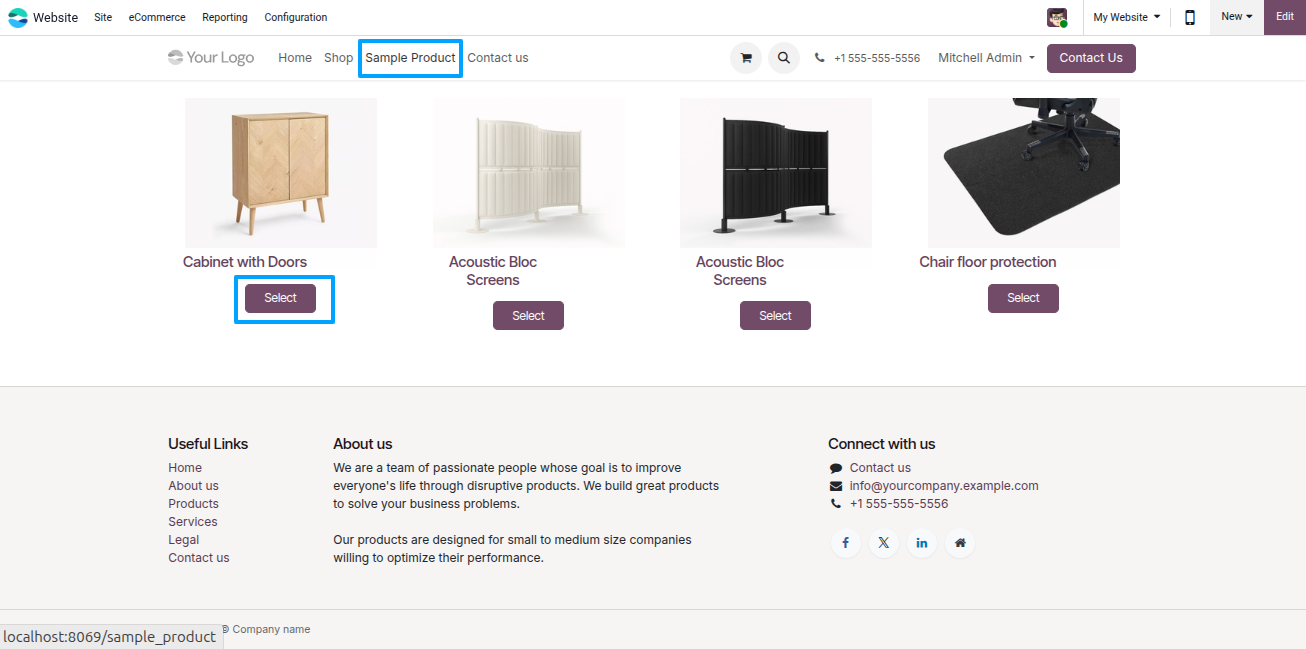This screenshot has height=649, width=1306.
Task: Open Contact us in top navigation
Action: (x=498, y=58)
